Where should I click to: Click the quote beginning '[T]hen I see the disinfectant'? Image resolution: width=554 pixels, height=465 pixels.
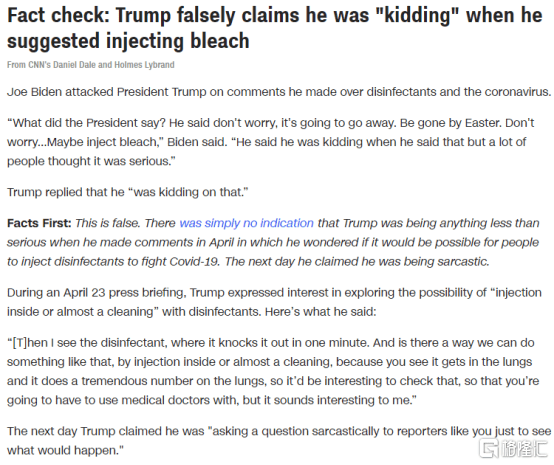(x=273, y=371)
